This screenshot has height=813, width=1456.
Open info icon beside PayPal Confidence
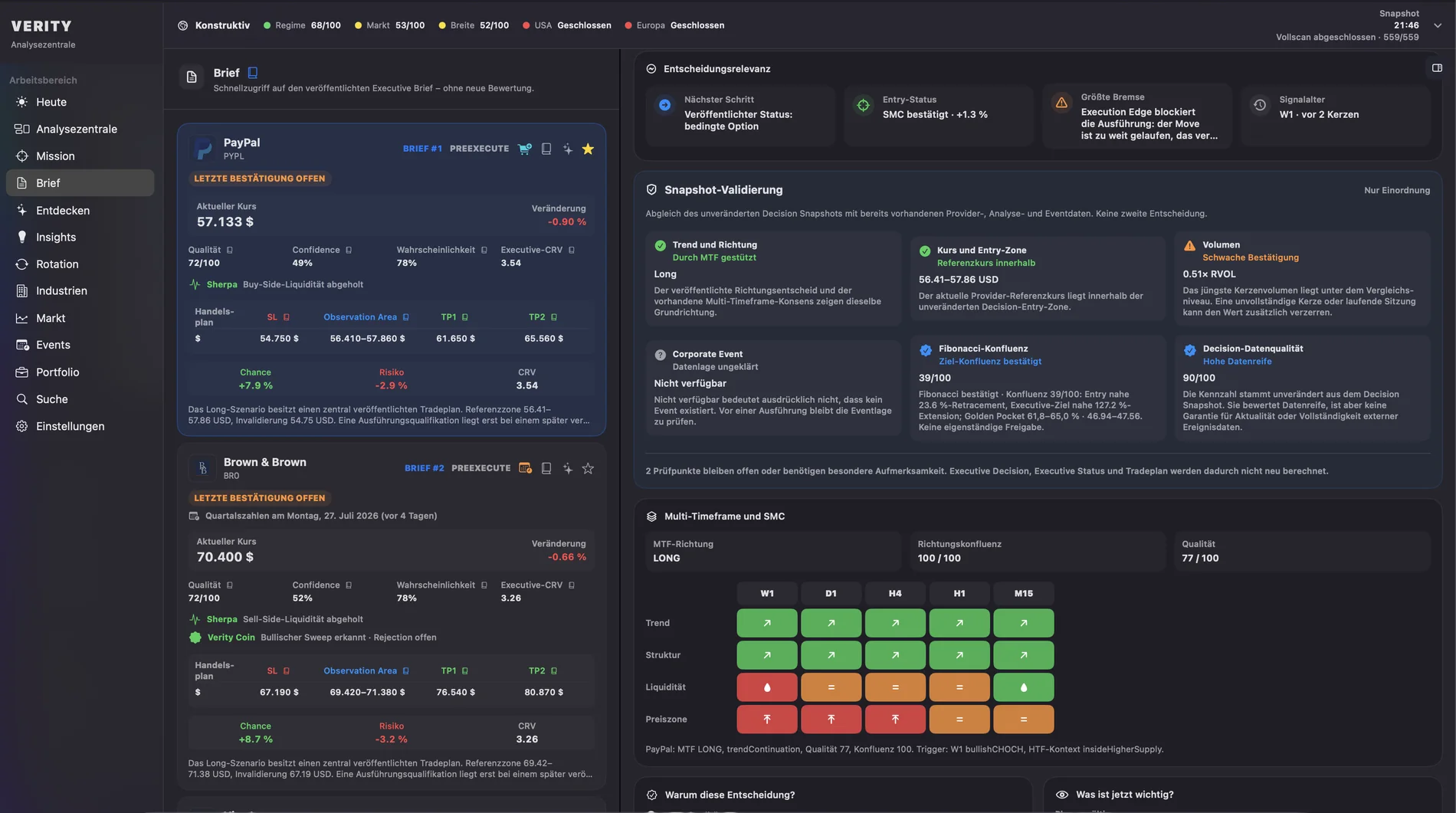pos(349,250)
